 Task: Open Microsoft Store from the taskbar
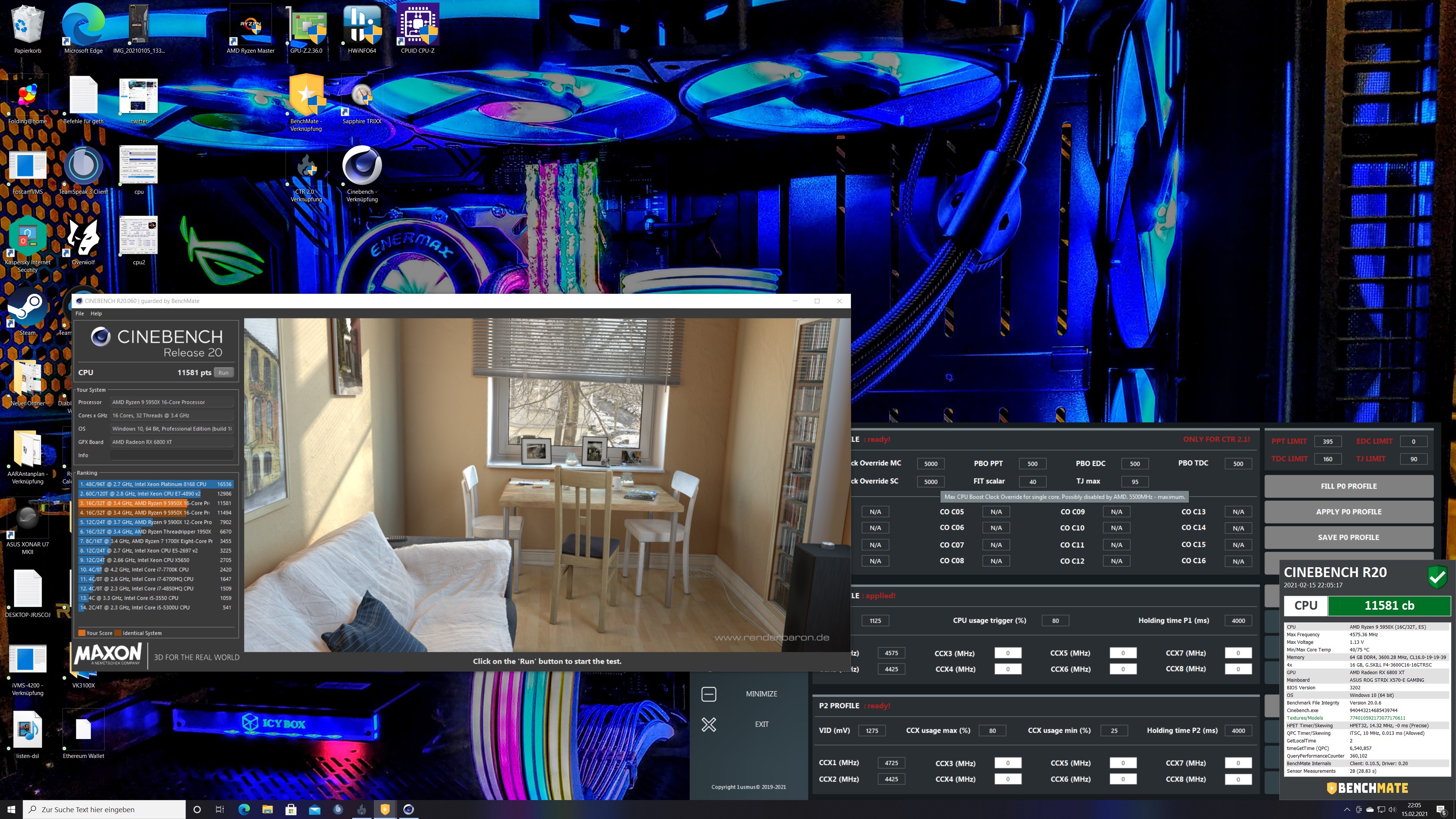click(x=291, y=810)
